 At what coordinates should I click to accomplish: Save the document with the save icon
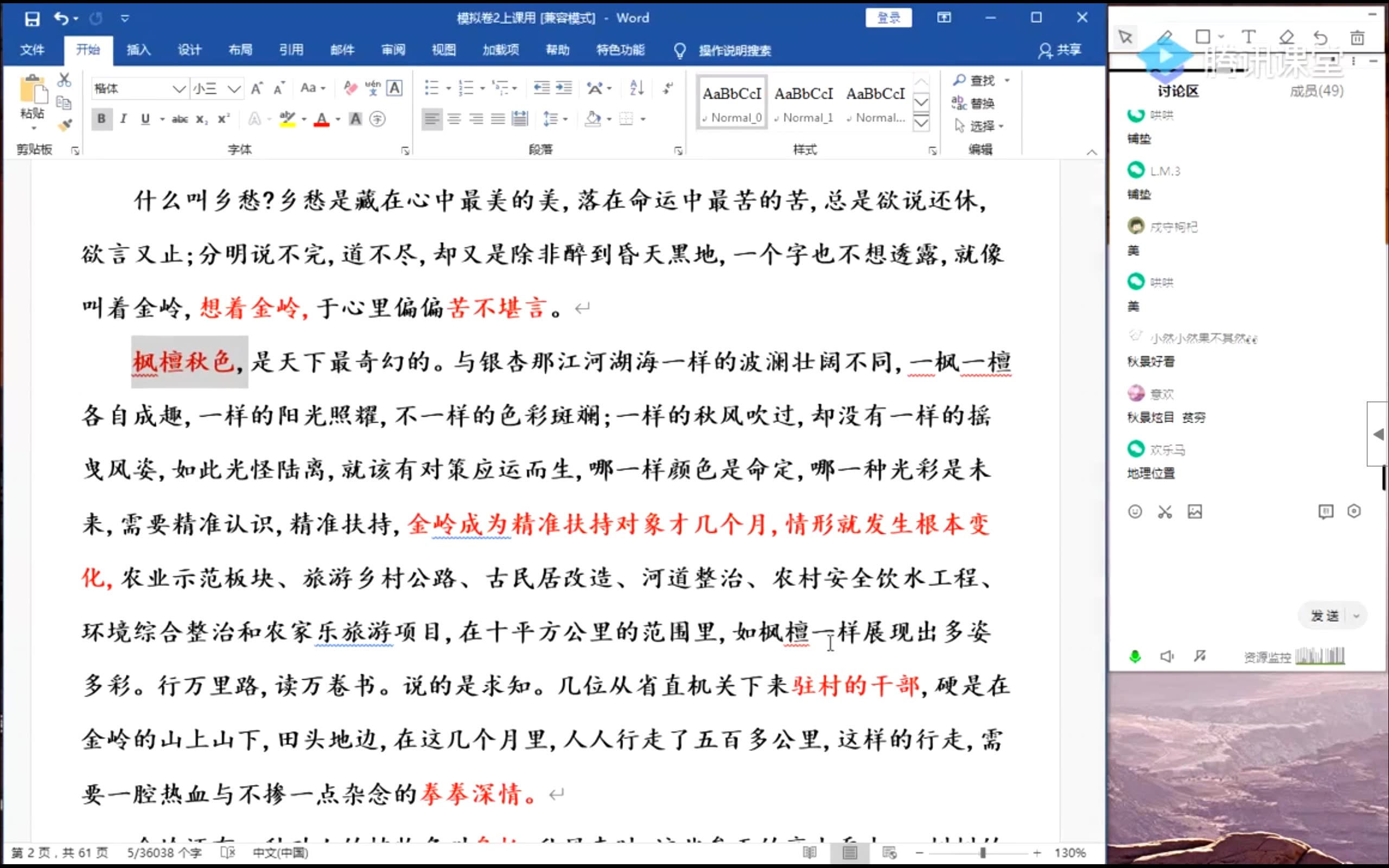32,18
